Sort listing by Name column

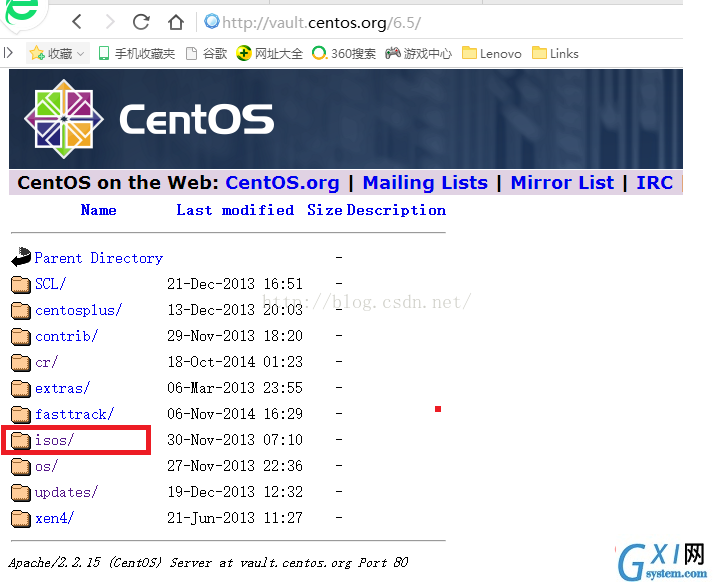pos(98,210)
